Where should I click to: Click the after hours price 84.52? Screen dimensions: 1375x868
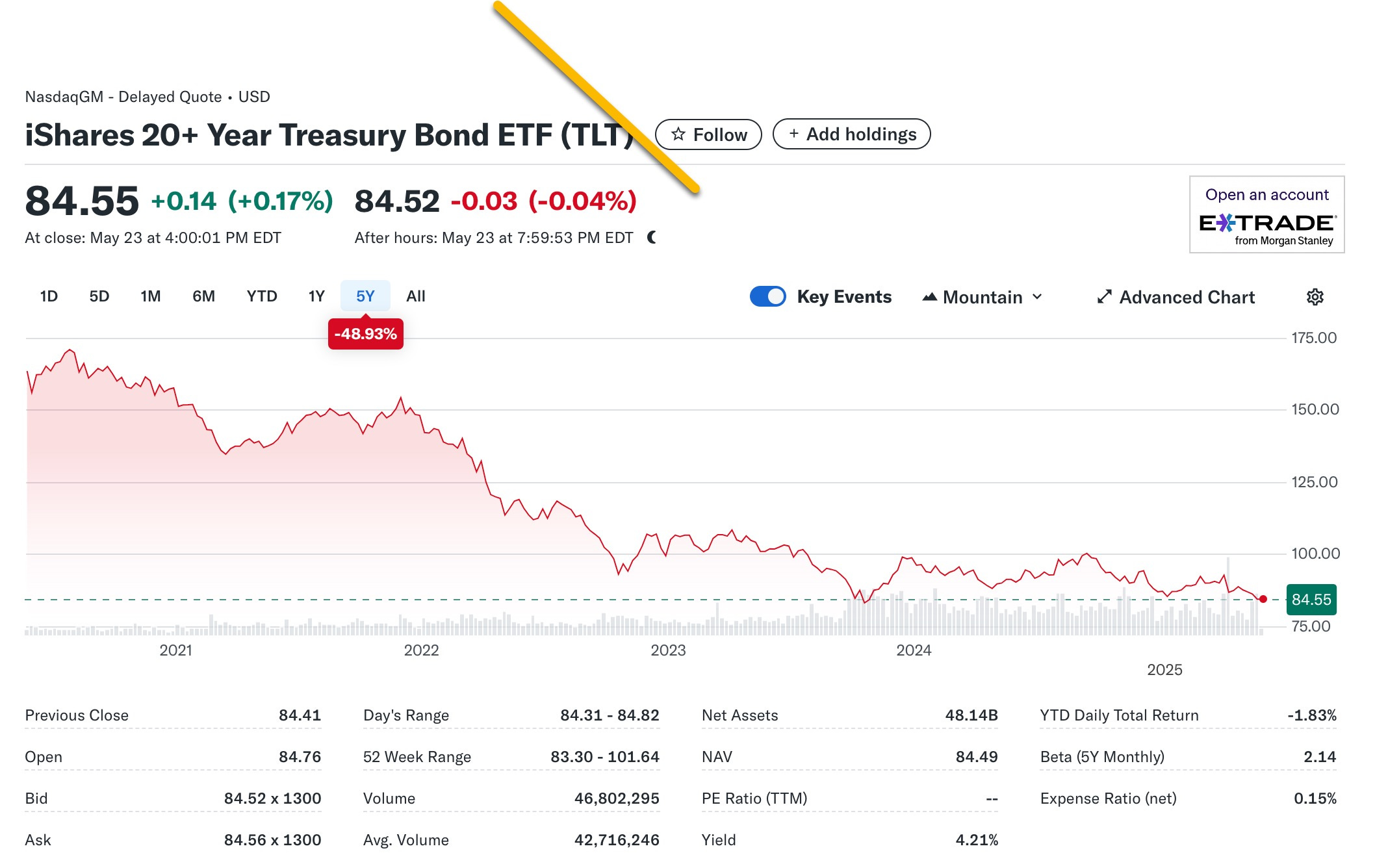397,201
